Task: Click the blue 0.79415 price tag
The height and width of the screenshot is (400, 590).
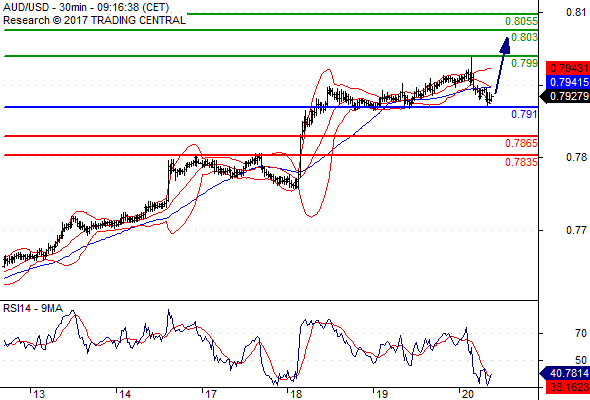Action: [568, 82]
